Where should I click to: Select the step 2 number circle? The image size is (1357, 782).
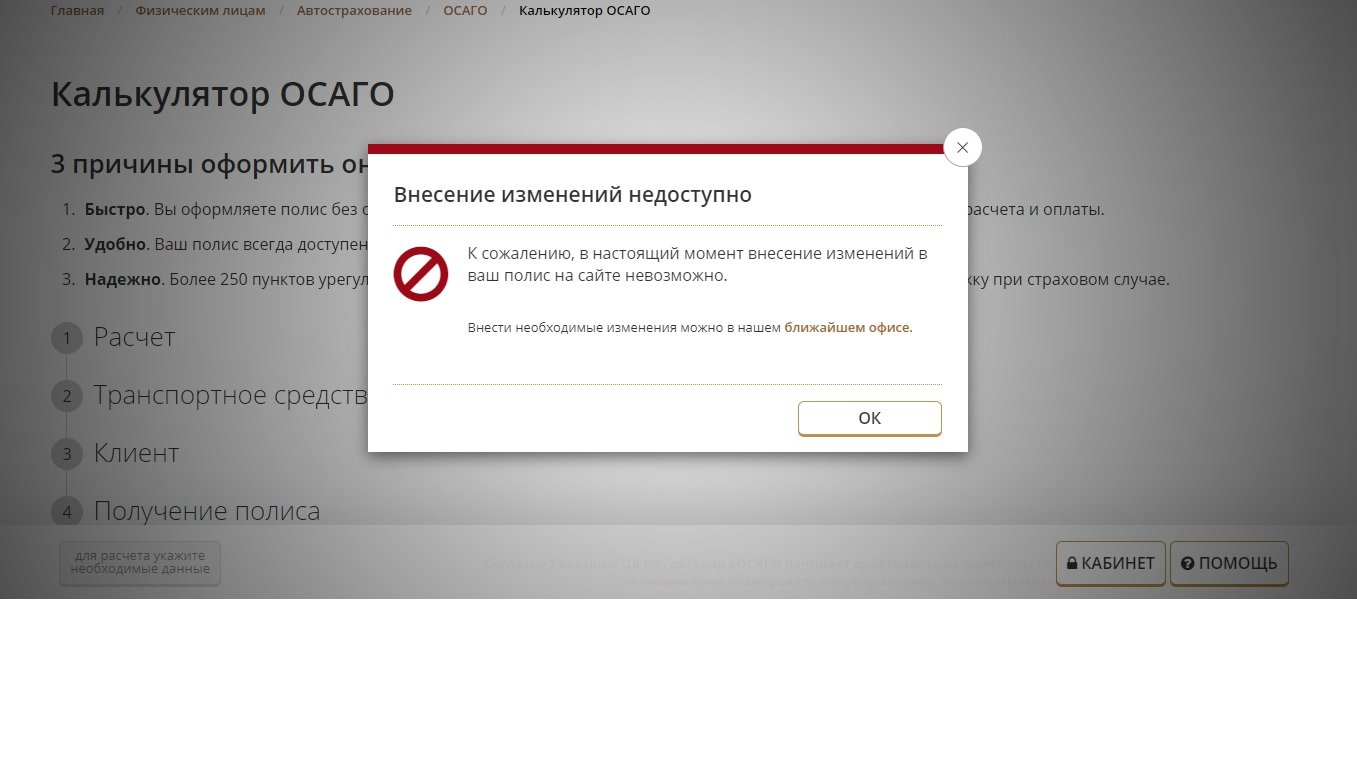[67, 396]
